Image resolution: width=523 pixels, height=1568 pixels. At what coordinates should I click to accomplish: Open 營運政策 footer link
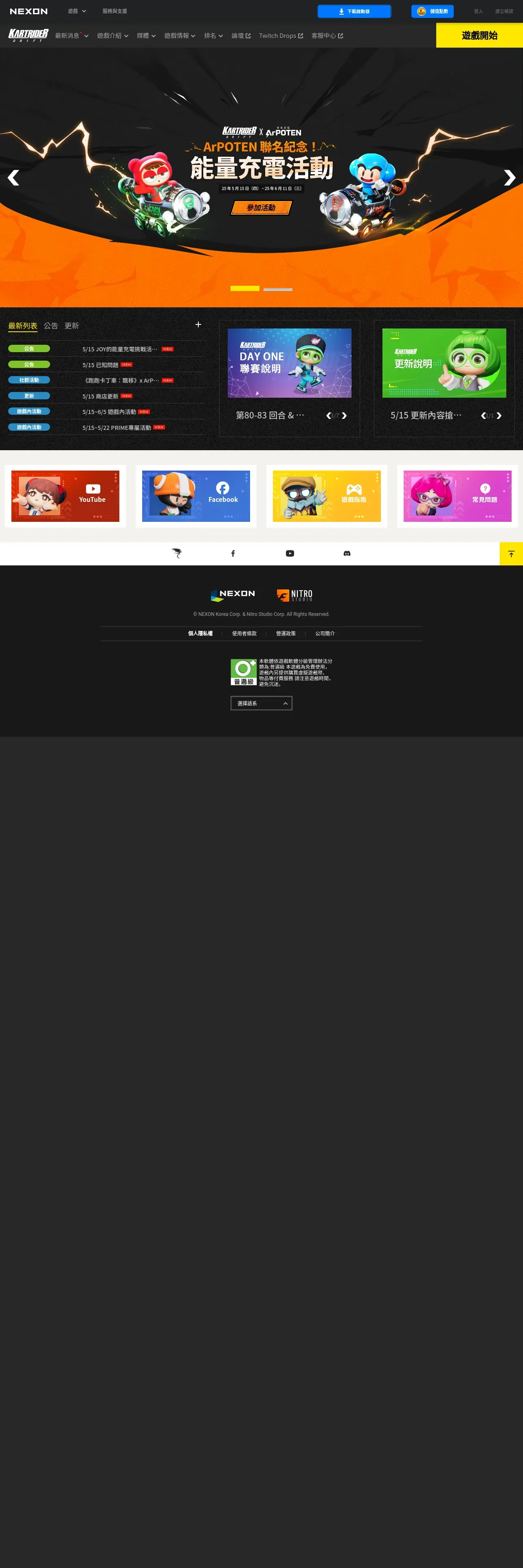[286, 634]
